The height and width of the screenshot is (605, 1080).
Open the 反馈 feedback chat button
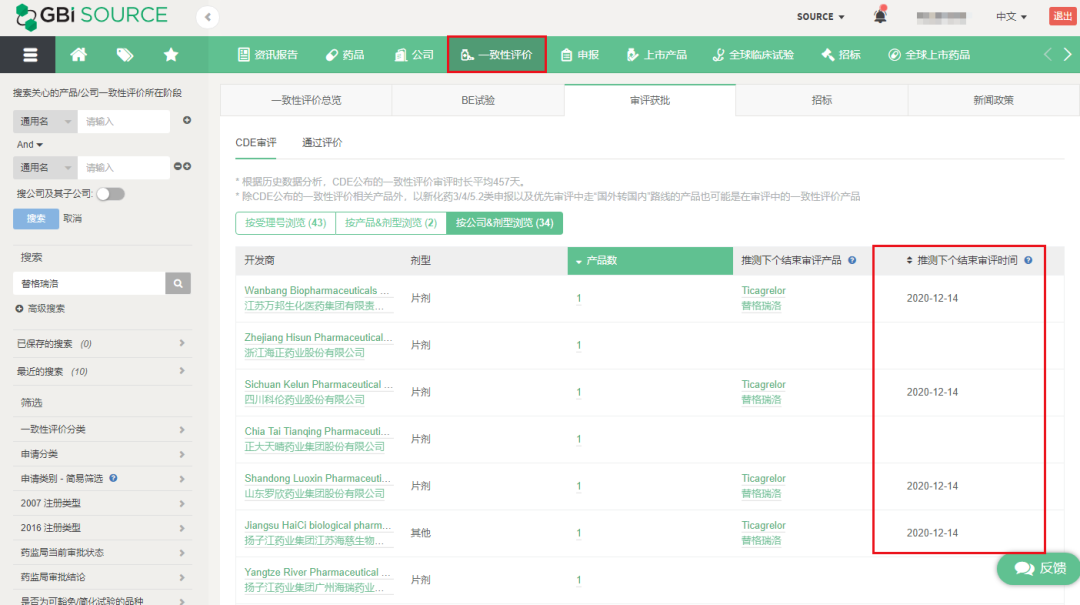pos(1039,568)
